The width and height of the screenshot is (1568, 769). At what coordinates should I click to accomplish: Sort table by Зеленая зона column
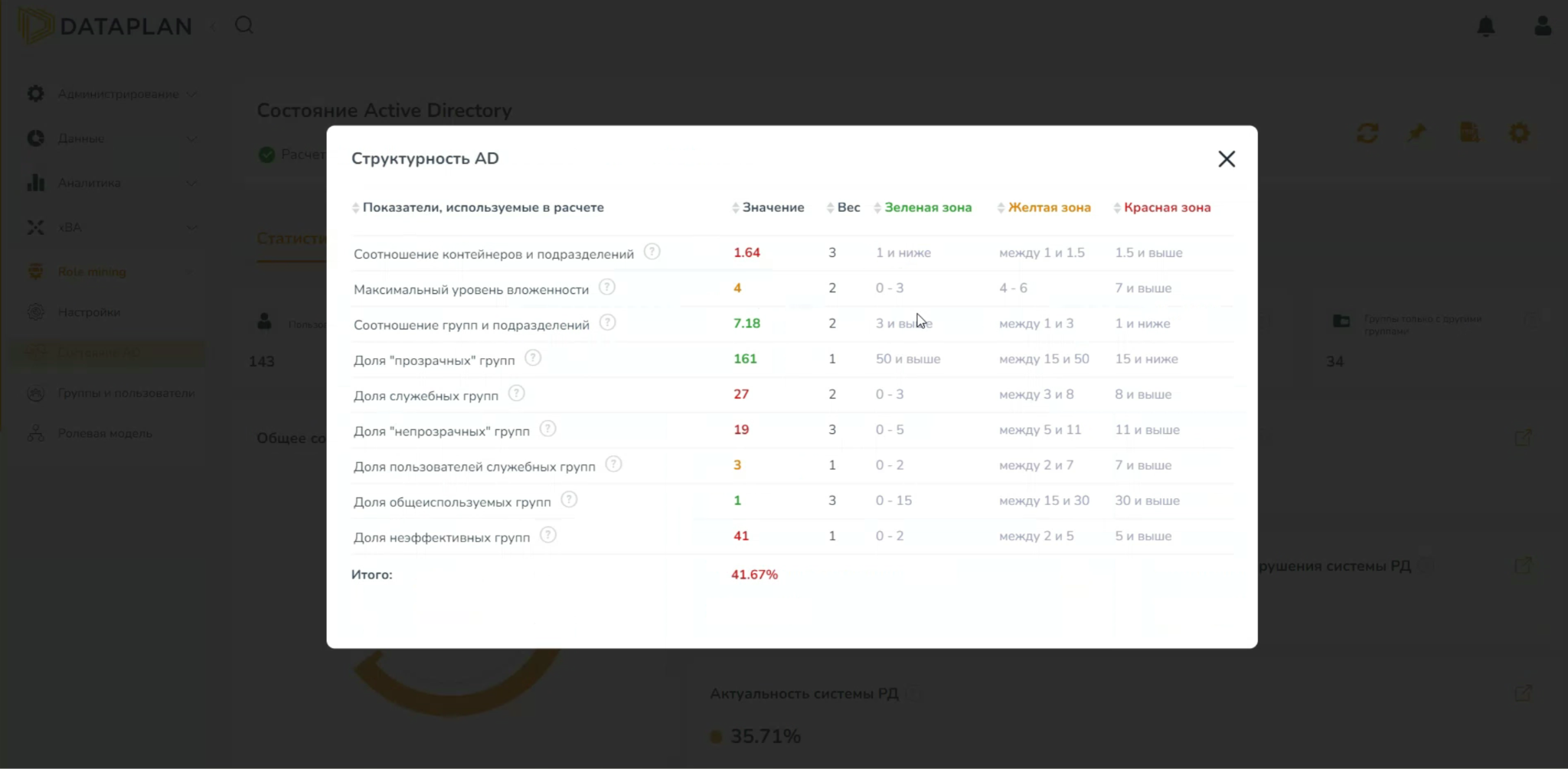[923, 207]
